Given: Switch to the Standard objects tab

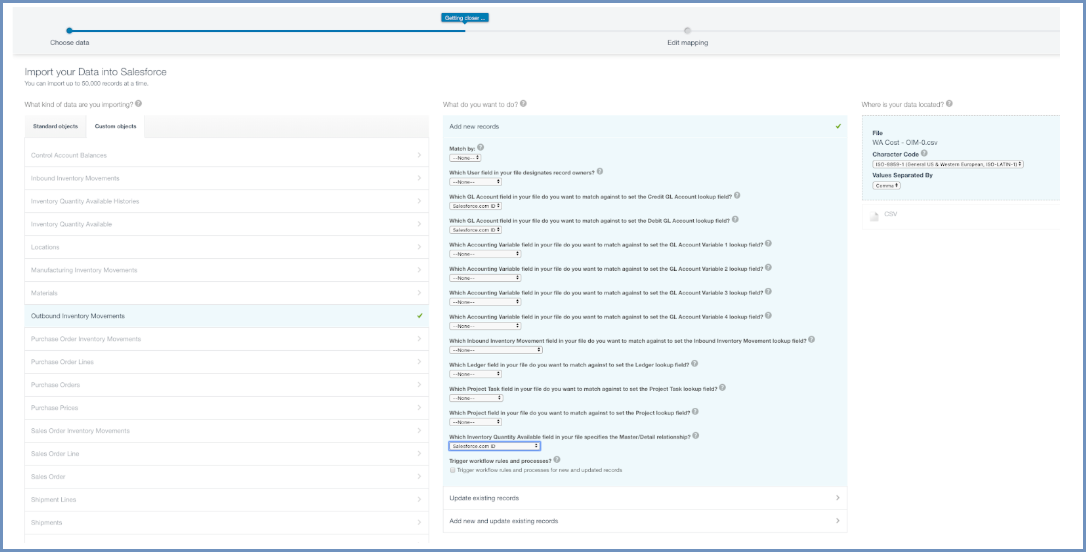Looking at the screenshot, I should 55,127.
